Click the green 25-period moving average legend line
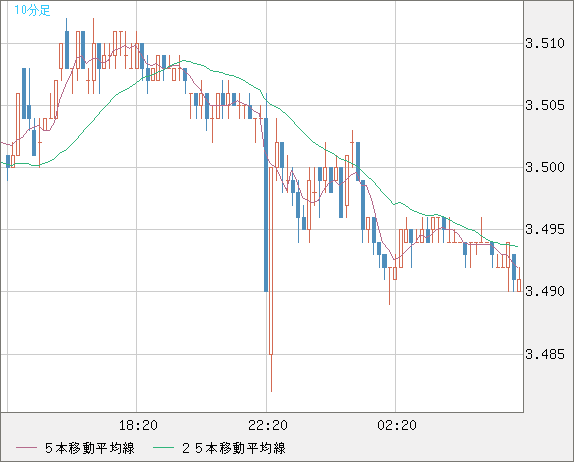The width and height of the screenshot is (574, 462). click(x=163, y=448)
